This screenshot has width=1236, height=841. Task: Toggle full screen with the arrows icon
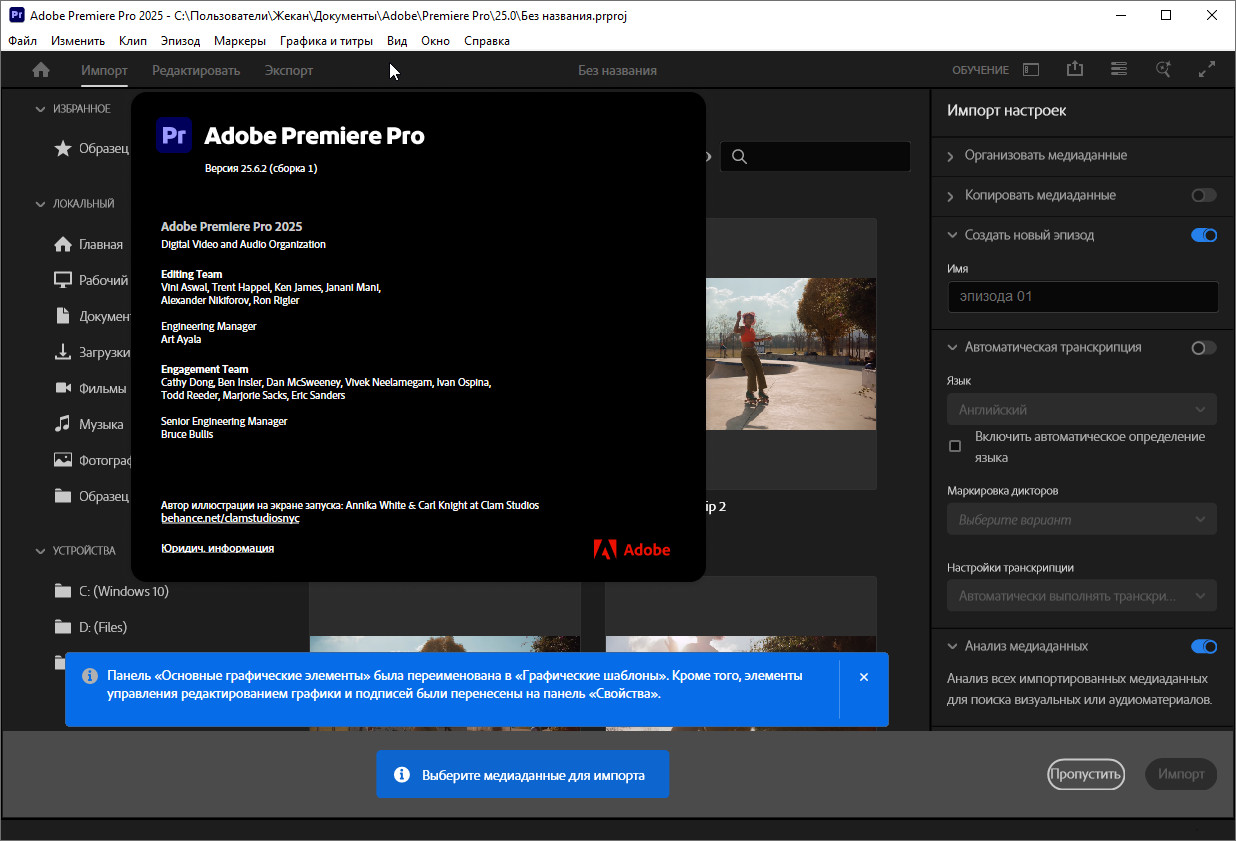1207,70
